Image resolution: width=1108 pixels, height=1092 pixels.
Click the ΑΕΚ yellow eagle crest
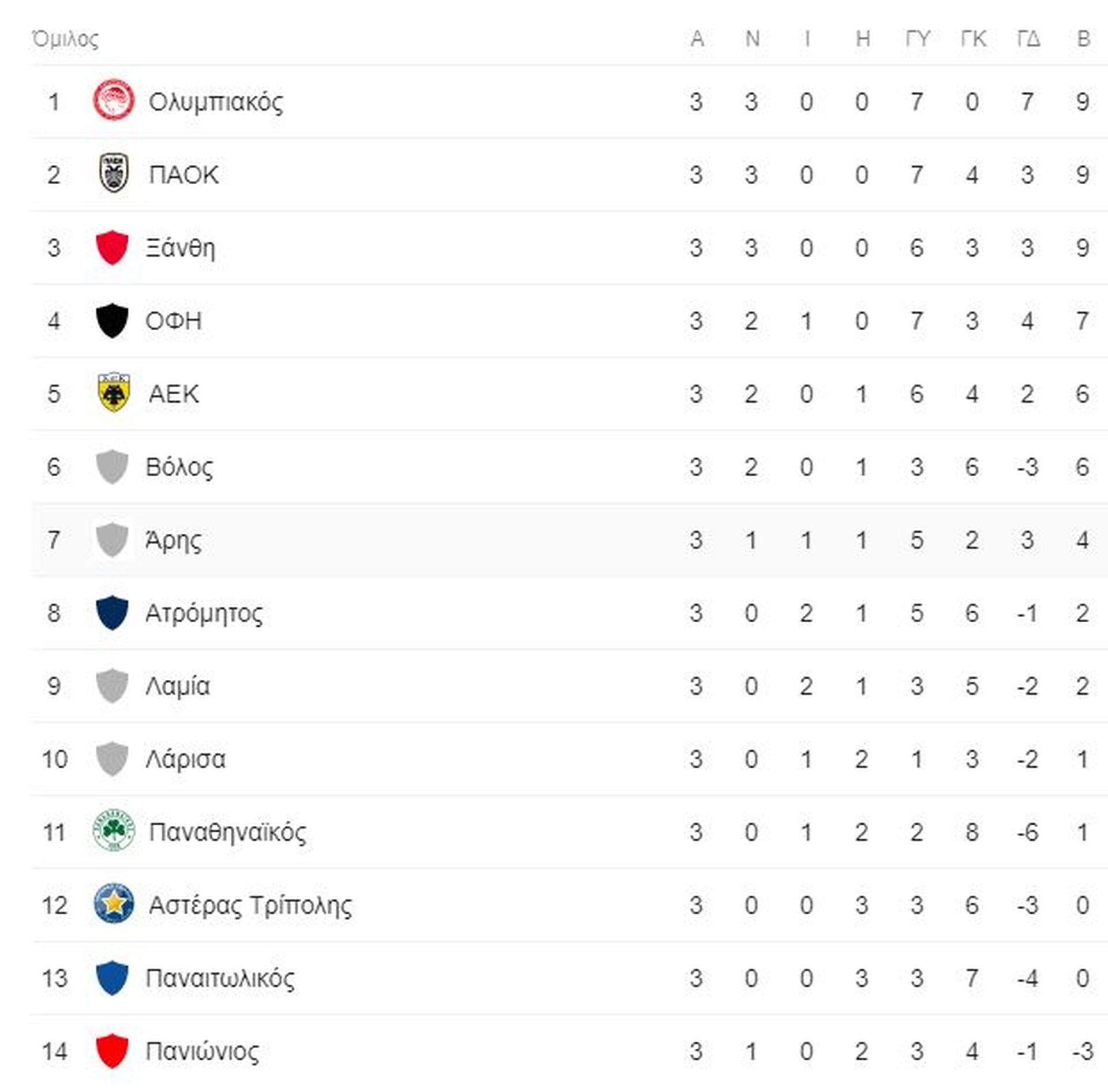click(x=114, y=394)
